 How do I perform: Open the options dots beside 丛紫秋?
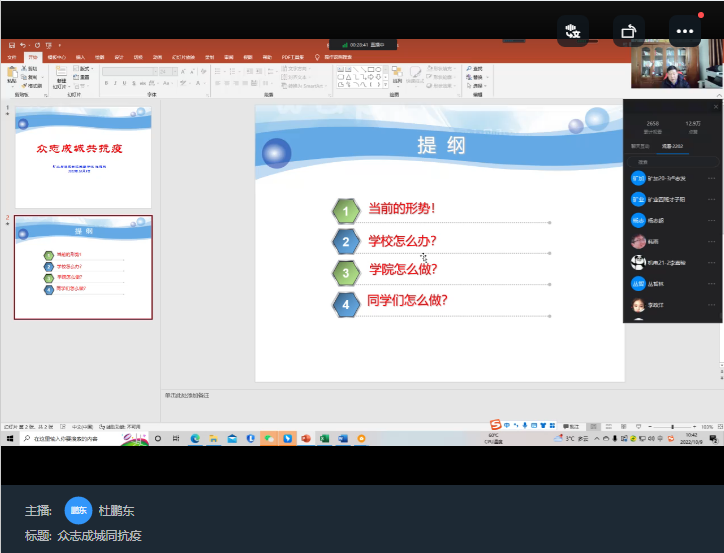click(711, 283)
